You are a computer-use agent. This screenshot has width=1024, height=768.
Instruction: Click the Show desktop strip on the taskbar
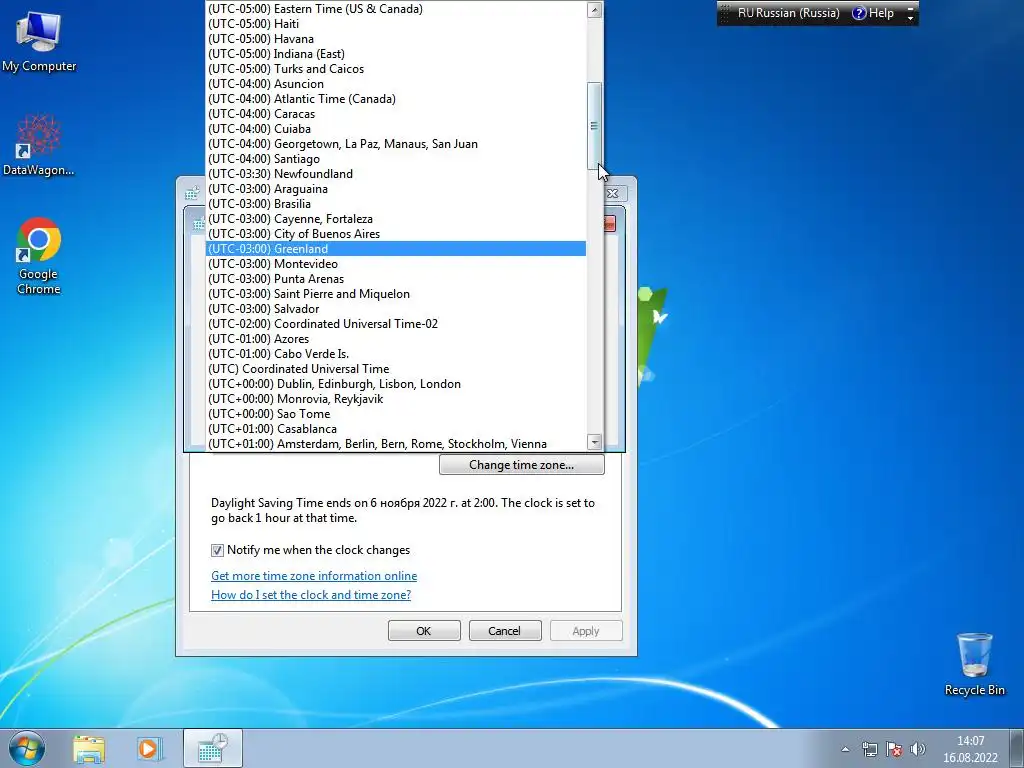[1017, 748]
